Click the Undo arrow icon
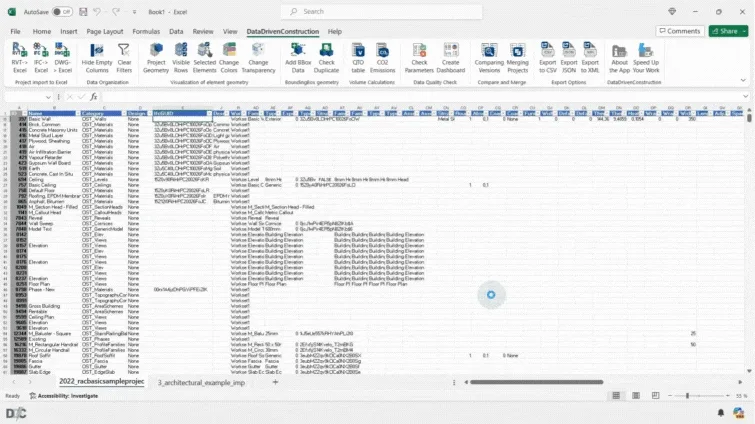The width and height of the screenshot is (755, 424). point(97,12)
